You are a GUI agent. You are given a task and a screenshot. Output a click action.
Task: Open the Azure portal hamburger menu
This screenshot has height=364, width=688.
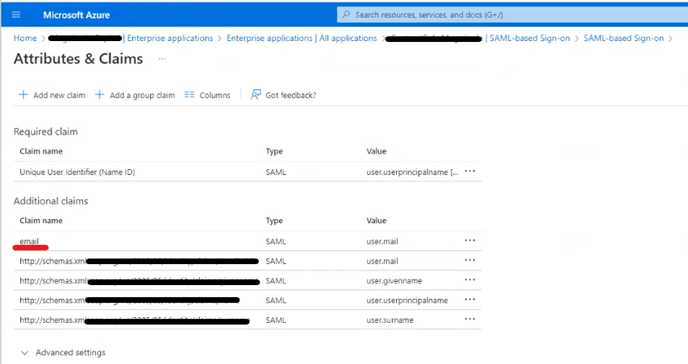pyautogui.click(x=16, y=15)
